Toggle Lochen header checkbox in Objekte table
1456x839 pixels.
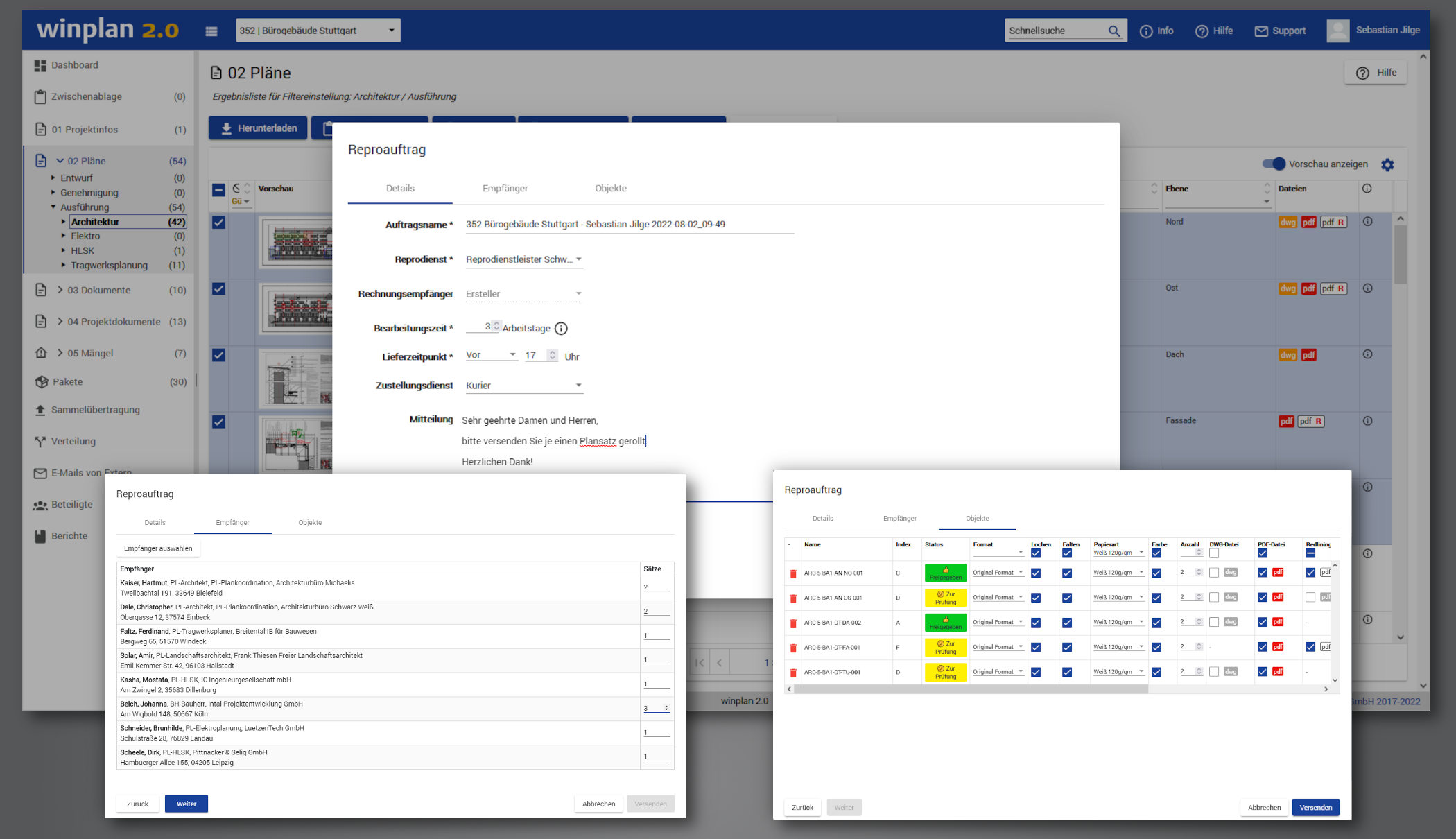point(1036,553)
